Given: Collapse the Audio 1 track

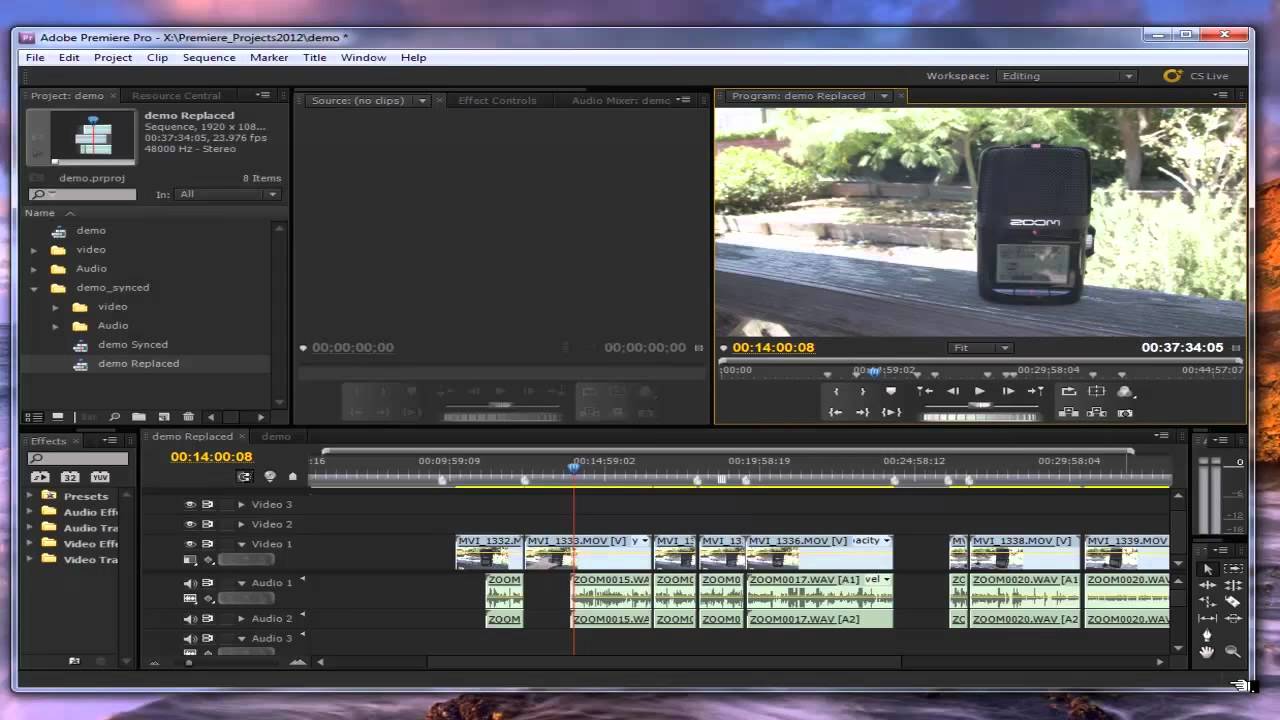Looking at the screenshot, I should pos(241,583).
